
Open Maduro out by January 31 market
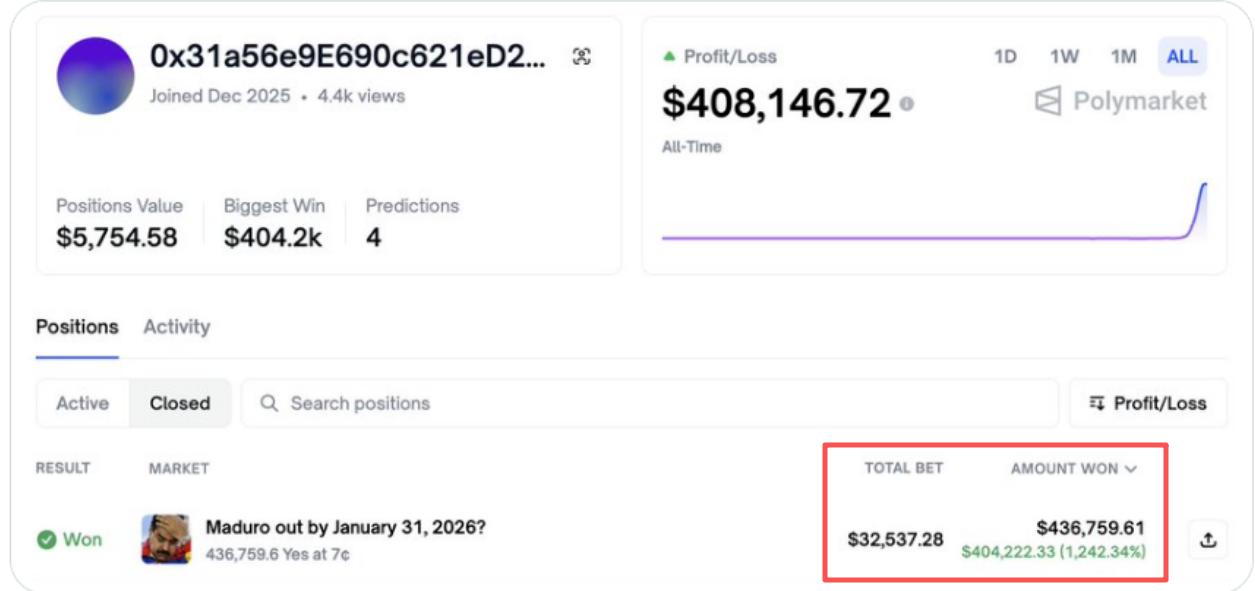click(345, 527)
